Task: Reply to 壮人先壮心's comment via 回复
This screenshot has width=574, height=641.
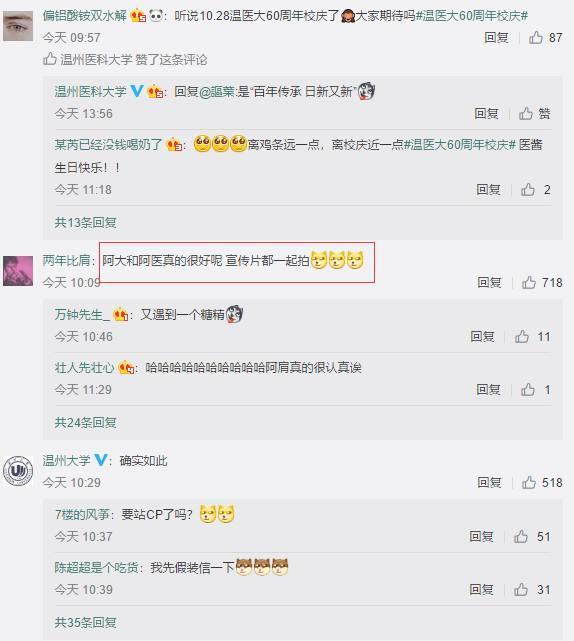Action: click(488, 390)
